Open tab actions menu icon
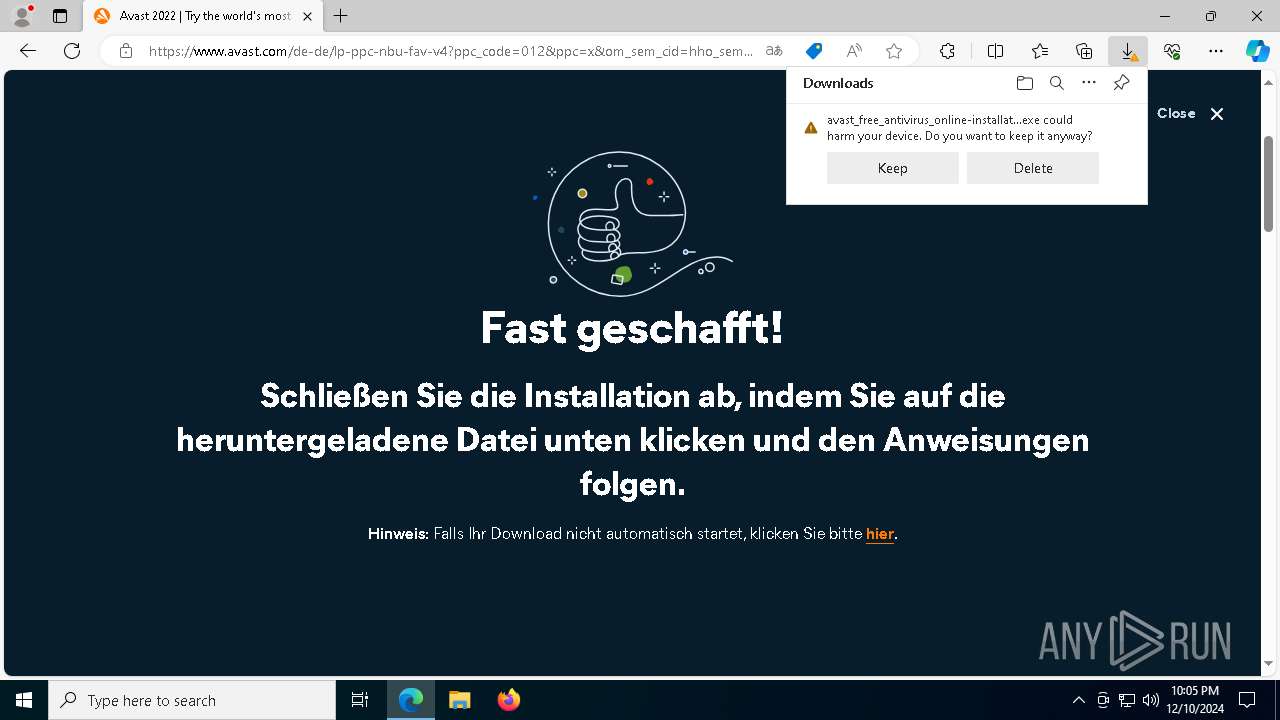 pos(60,16)
